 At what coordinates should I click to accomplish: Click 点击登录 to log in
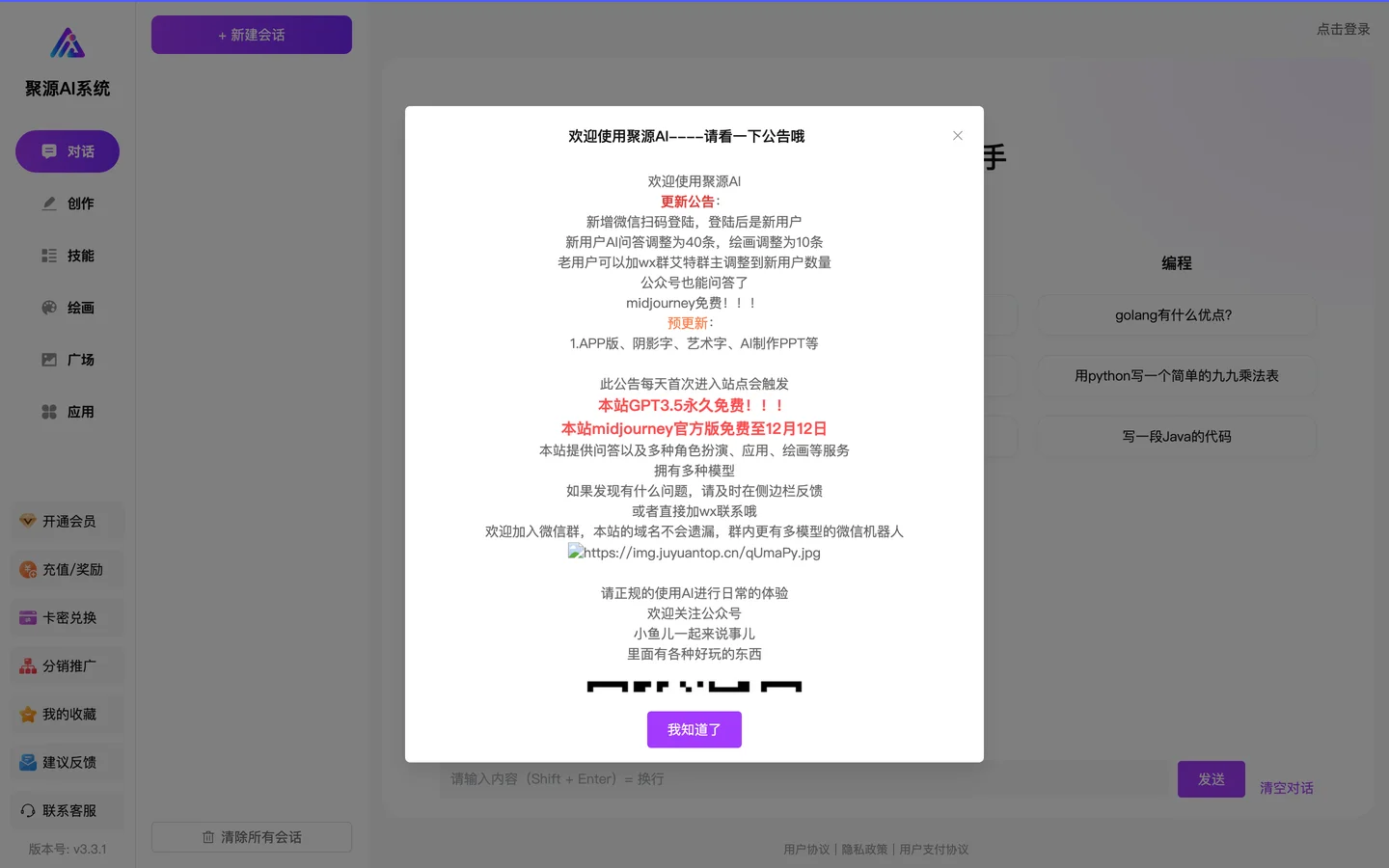1344,29
